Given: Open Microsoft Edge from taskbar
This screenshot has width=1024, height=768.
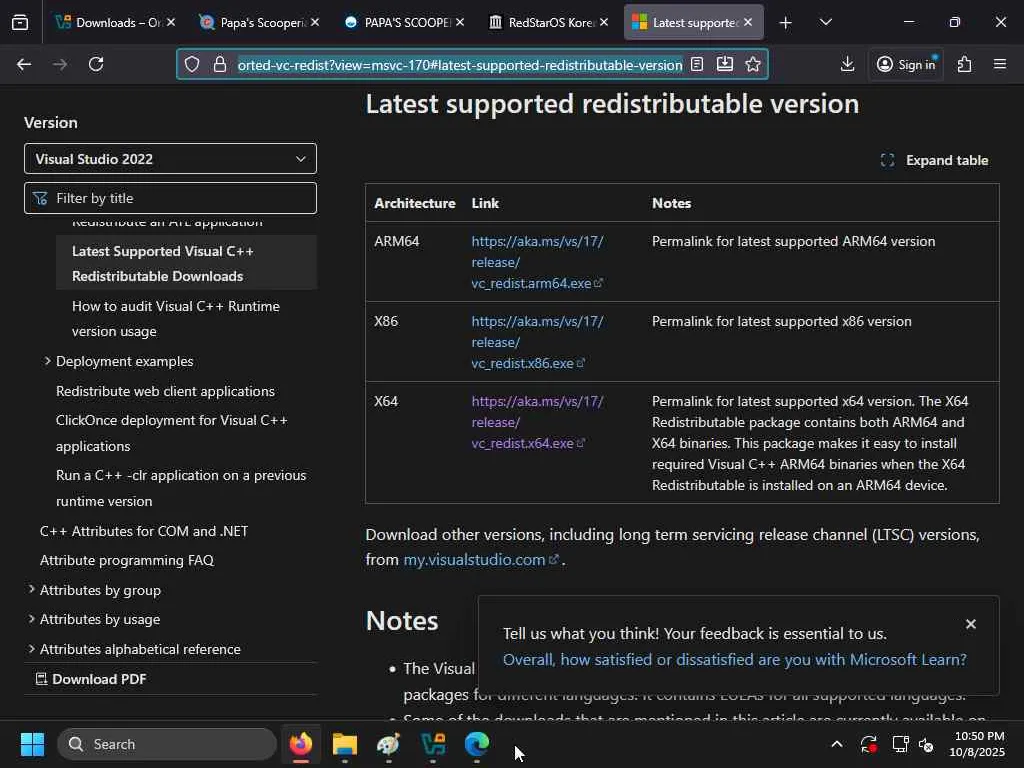Looking at the screenshot, I should 477,744.
